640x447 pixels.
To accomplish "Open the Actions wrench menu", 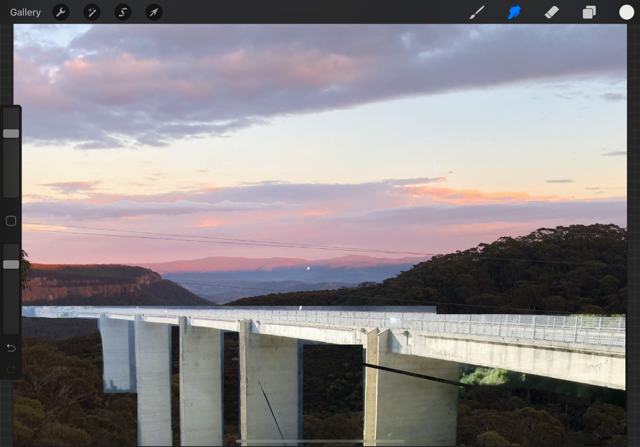I will [x=60, y=12].
